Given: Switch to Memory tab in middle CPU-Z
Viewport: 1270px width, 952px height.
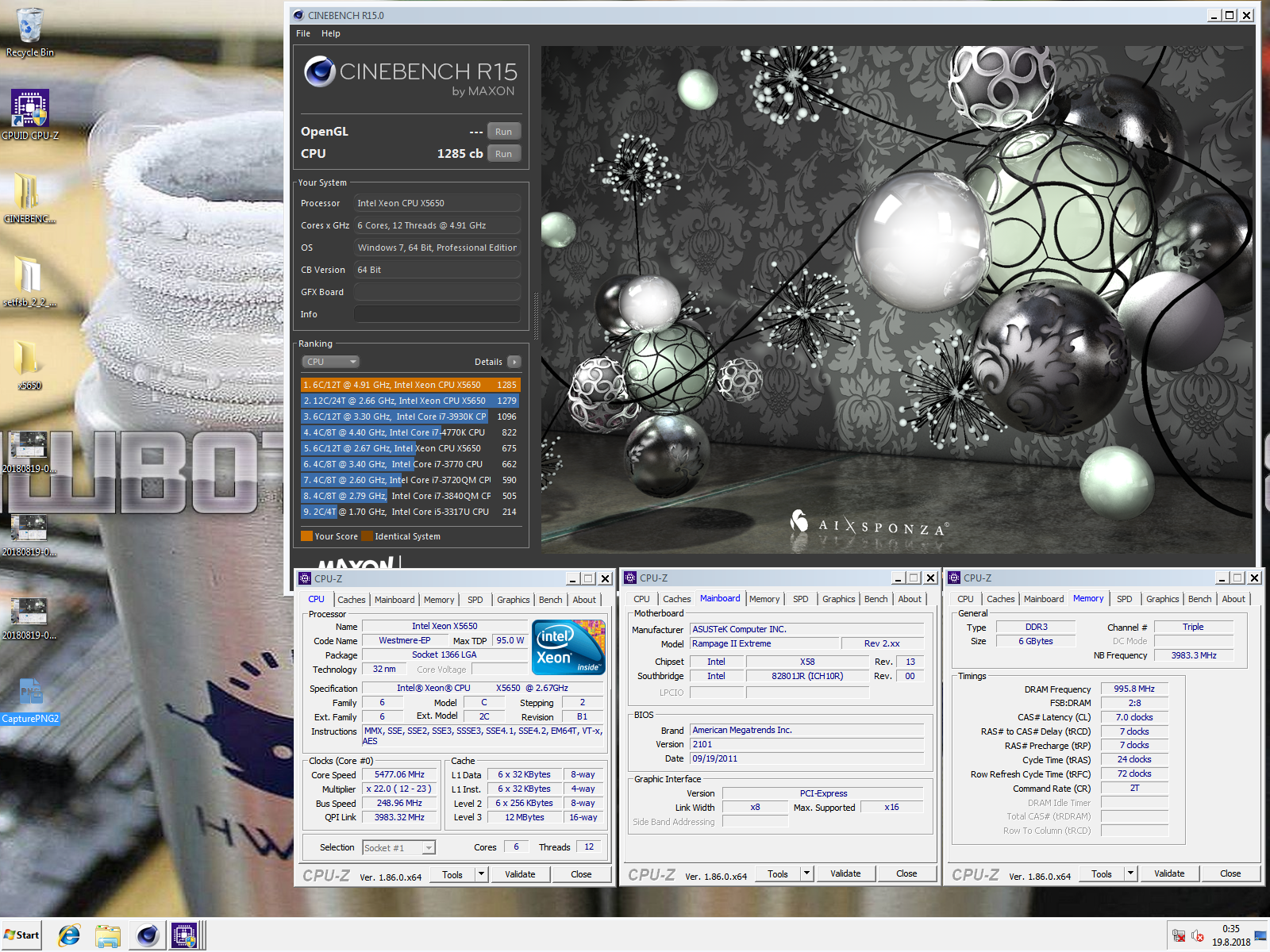Looking at the screenshot, I should [764, 600].
